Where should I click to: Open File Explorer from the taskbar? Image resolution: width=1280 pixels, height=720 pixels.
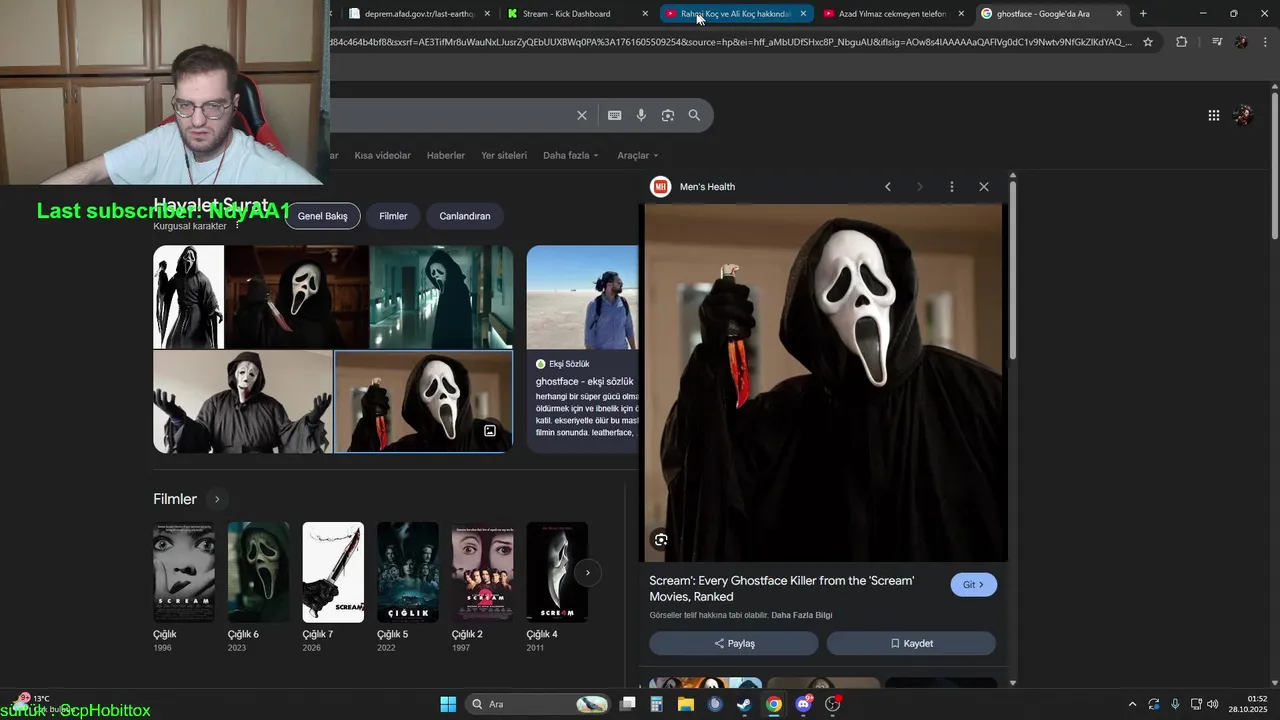686,704
